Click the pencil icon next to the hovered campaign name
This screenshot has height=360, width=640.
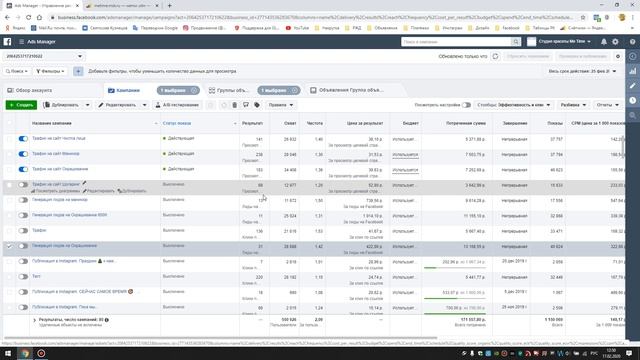coord(84,183)
